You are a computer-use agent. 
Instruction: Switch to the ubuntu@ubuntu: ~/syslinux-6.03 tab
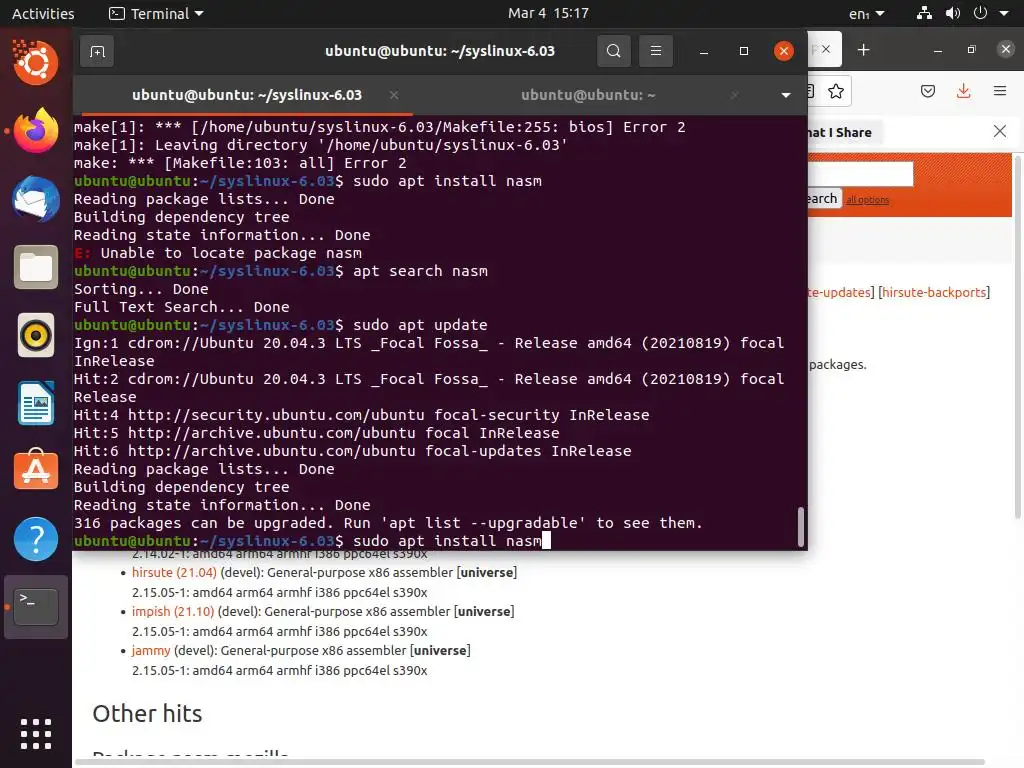246,95
